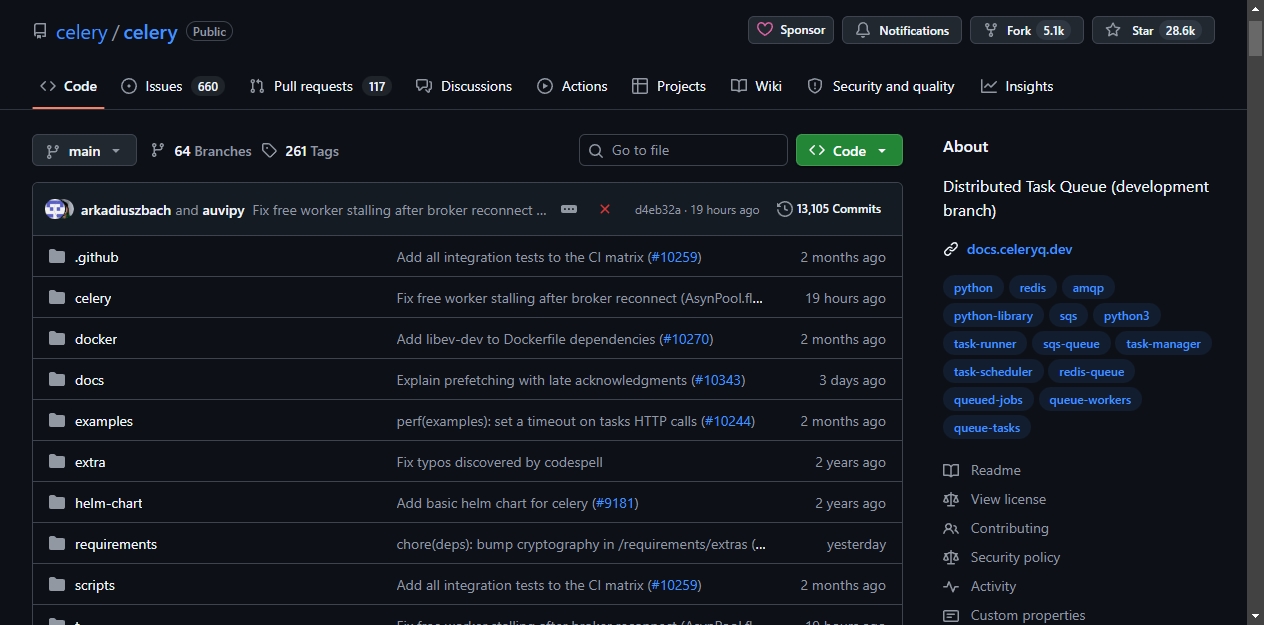Screen dimensions: 1264x625
Task: Open the Insights tab
Action: point(1017,86)
